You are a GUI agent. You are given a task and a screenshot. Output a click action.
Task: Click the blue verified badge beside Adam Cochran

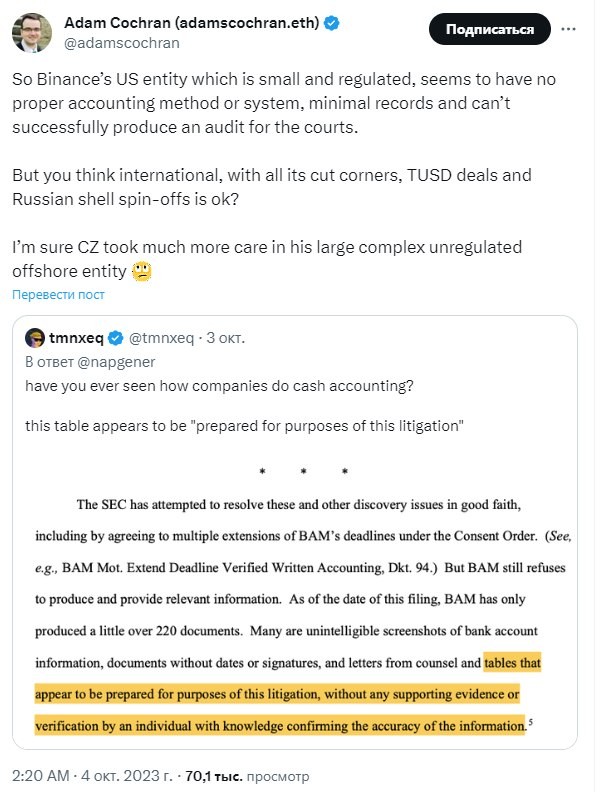coord(331,23)
